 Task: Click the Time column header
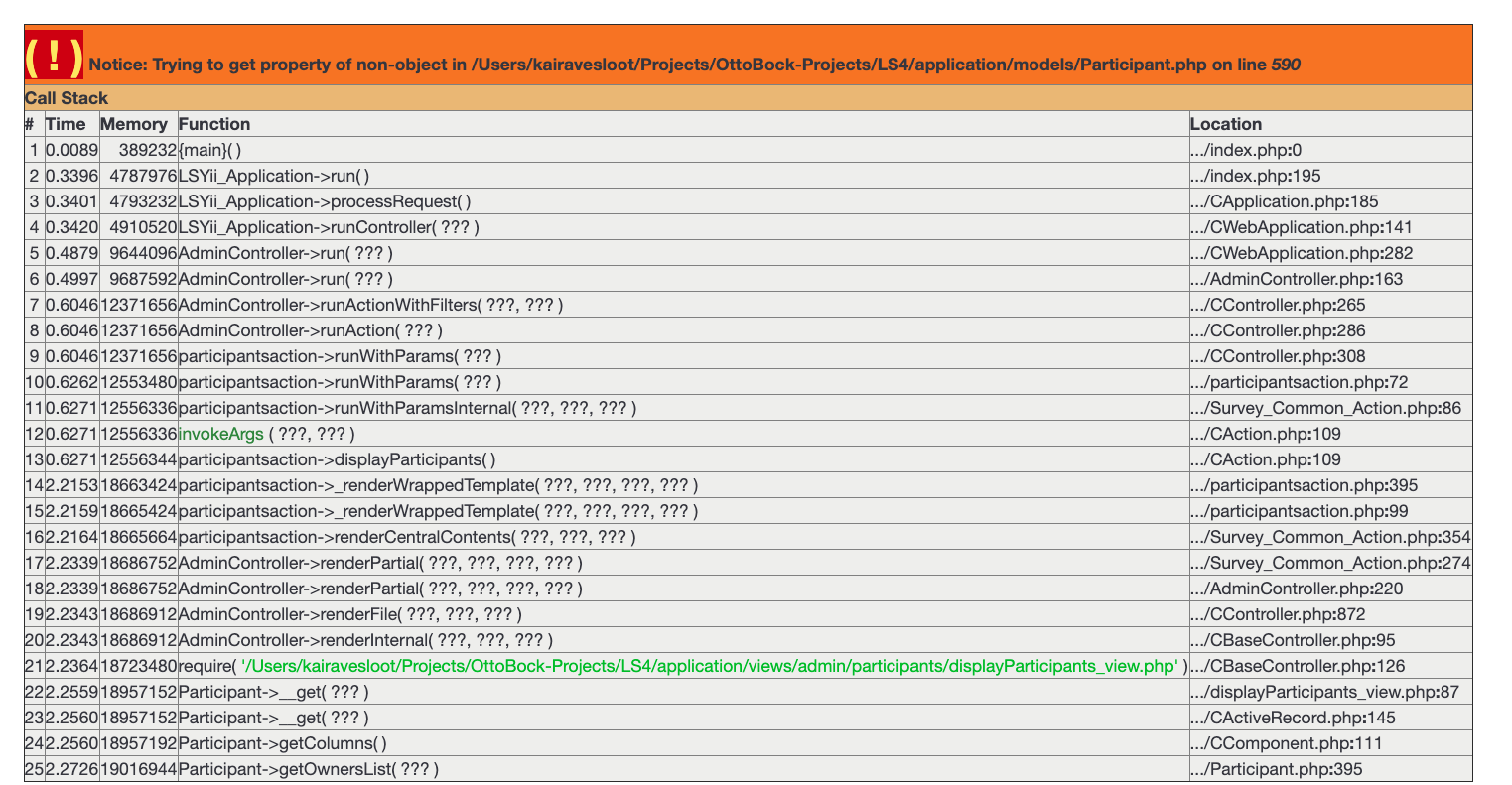(67, 124)
